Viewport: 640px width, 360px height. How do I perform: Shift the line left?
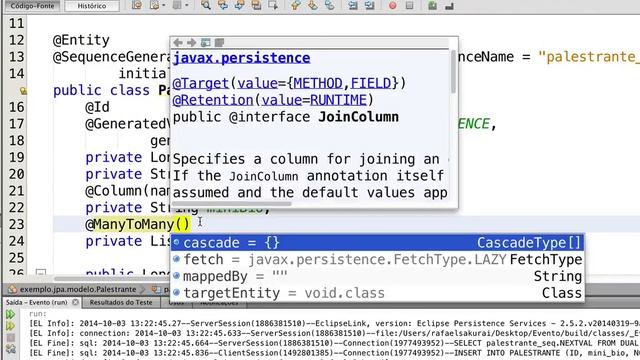pyautogui.click(x=353, y=6)
